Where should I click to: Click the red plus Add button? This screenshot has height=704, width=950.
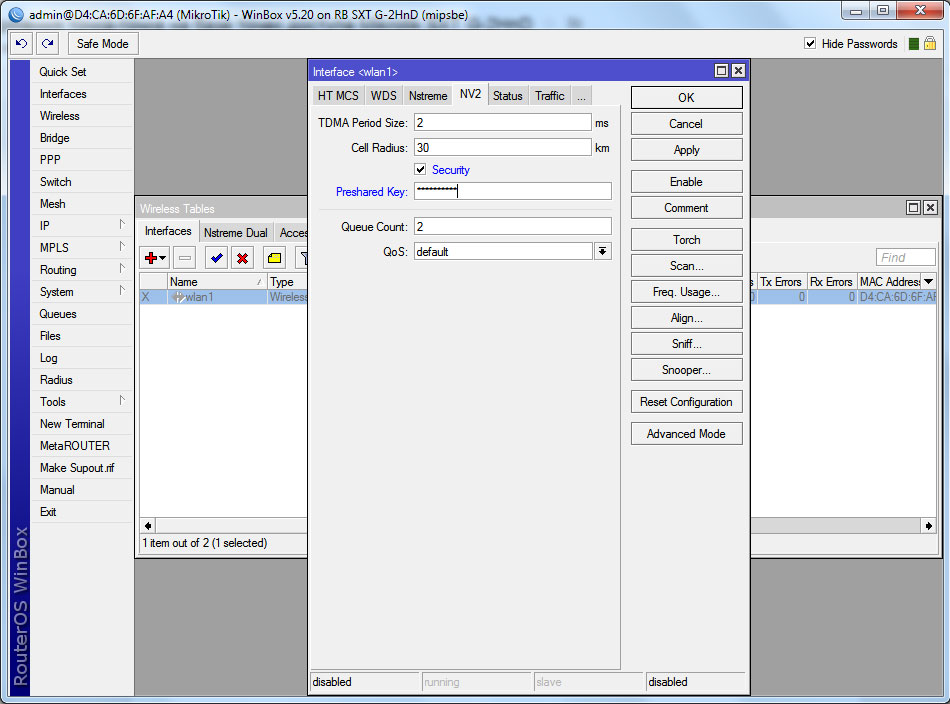pos(155,258)
